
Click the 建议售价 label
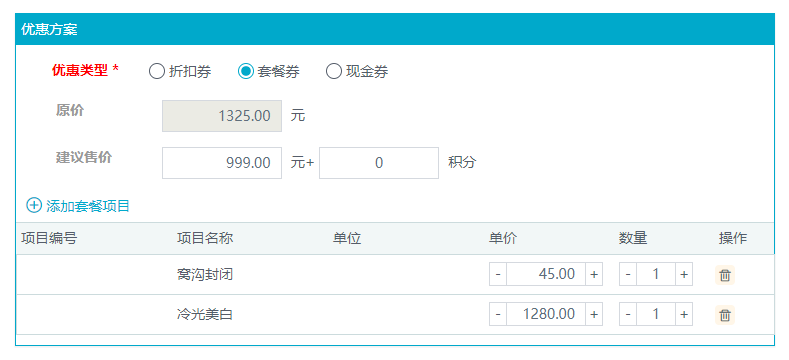click(84, 157)
